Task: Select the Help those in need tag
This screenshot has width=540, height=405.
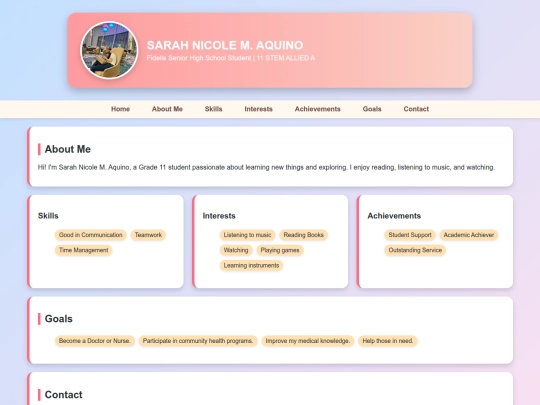Action: click(x=388, y=341)
